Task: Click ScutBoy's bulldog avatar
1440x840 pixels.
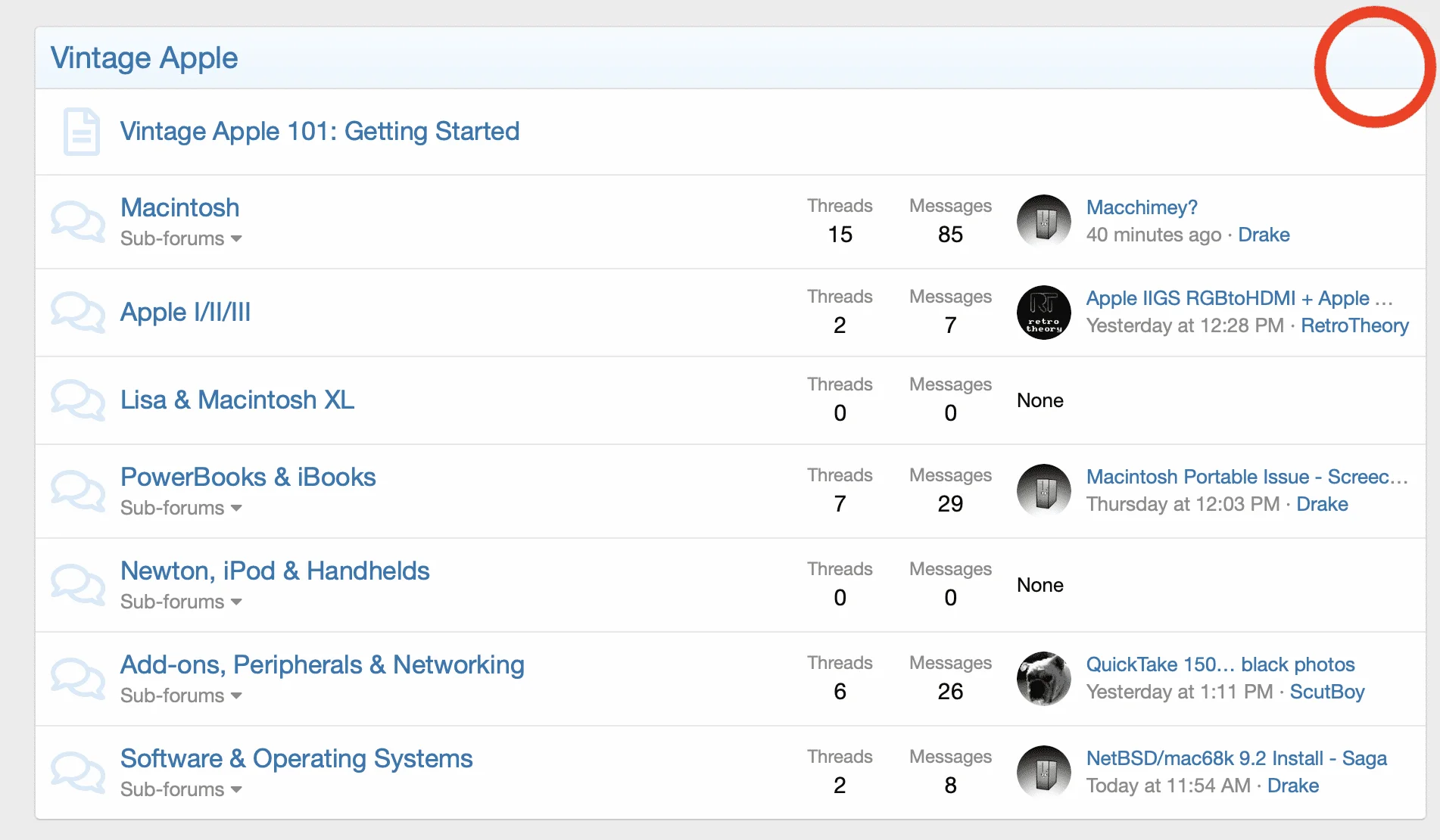Action: pyautogui.click(x=1043, y=679)
